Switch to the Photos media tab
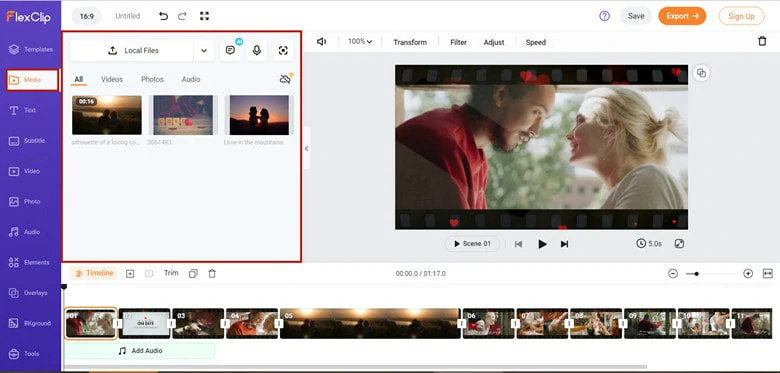 coord(152,80)
